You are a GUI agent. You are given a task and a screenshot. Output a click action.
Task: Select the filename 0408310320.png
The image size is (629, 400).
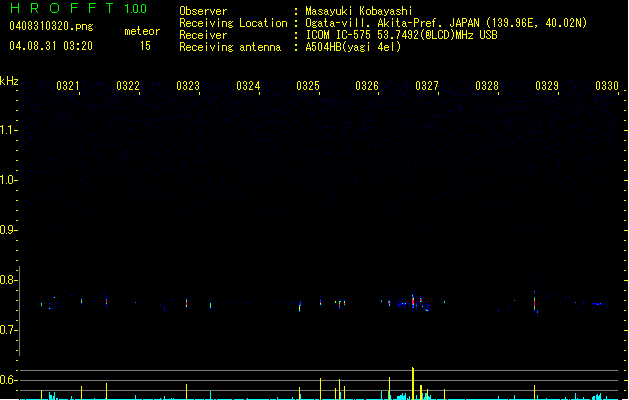(x=51, y=26)
